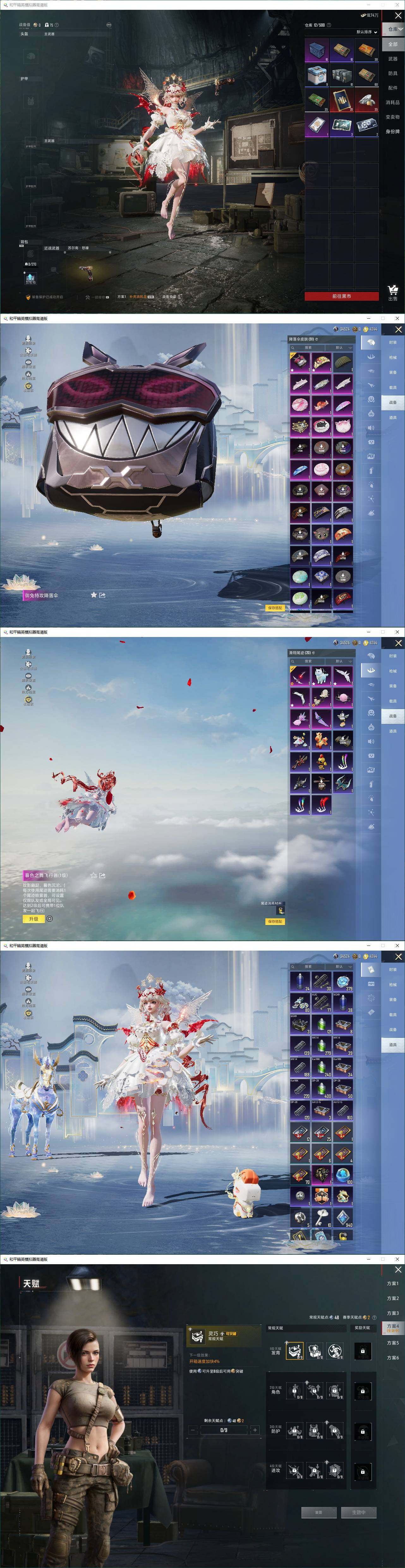Viewport: 405px width, 1568px height.
Task: Select the emoji face category in glider trail window
Action: click(x=371, y=713)
